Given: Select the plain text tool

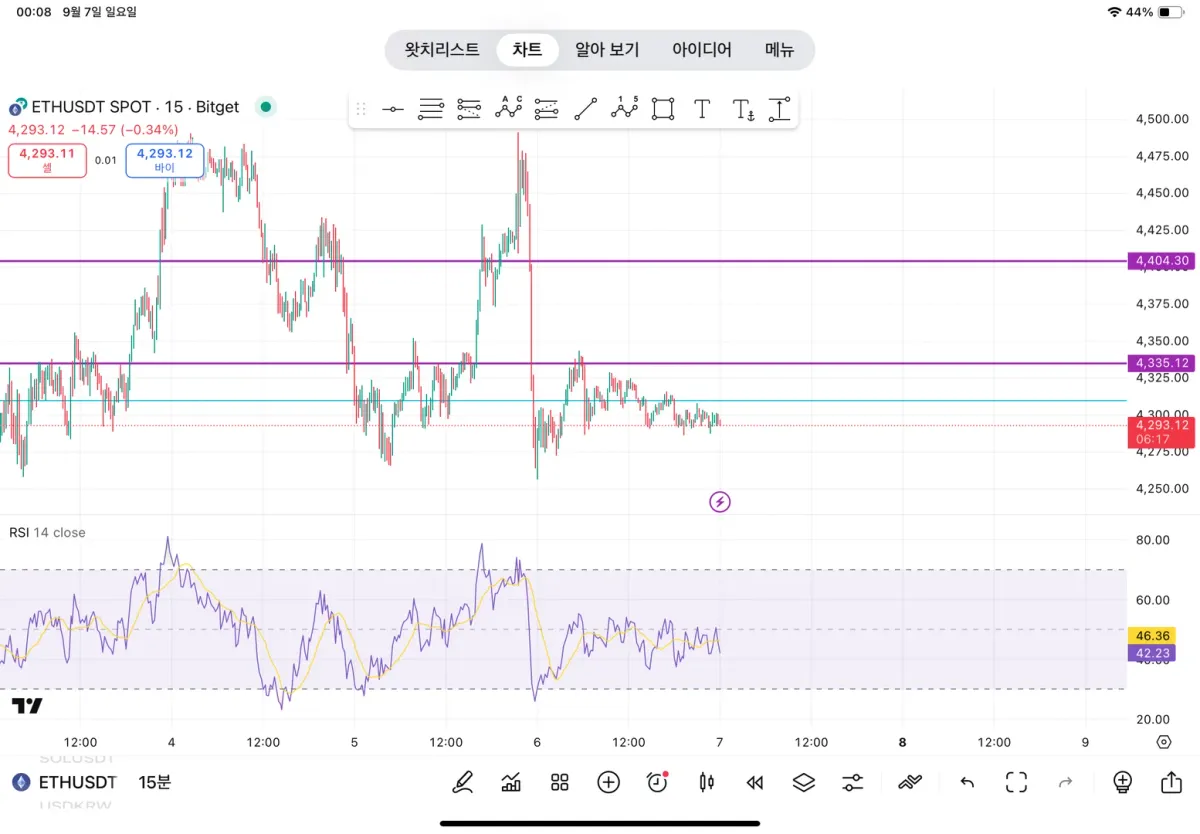Looking at the screenshot, I should coord(702,109).
